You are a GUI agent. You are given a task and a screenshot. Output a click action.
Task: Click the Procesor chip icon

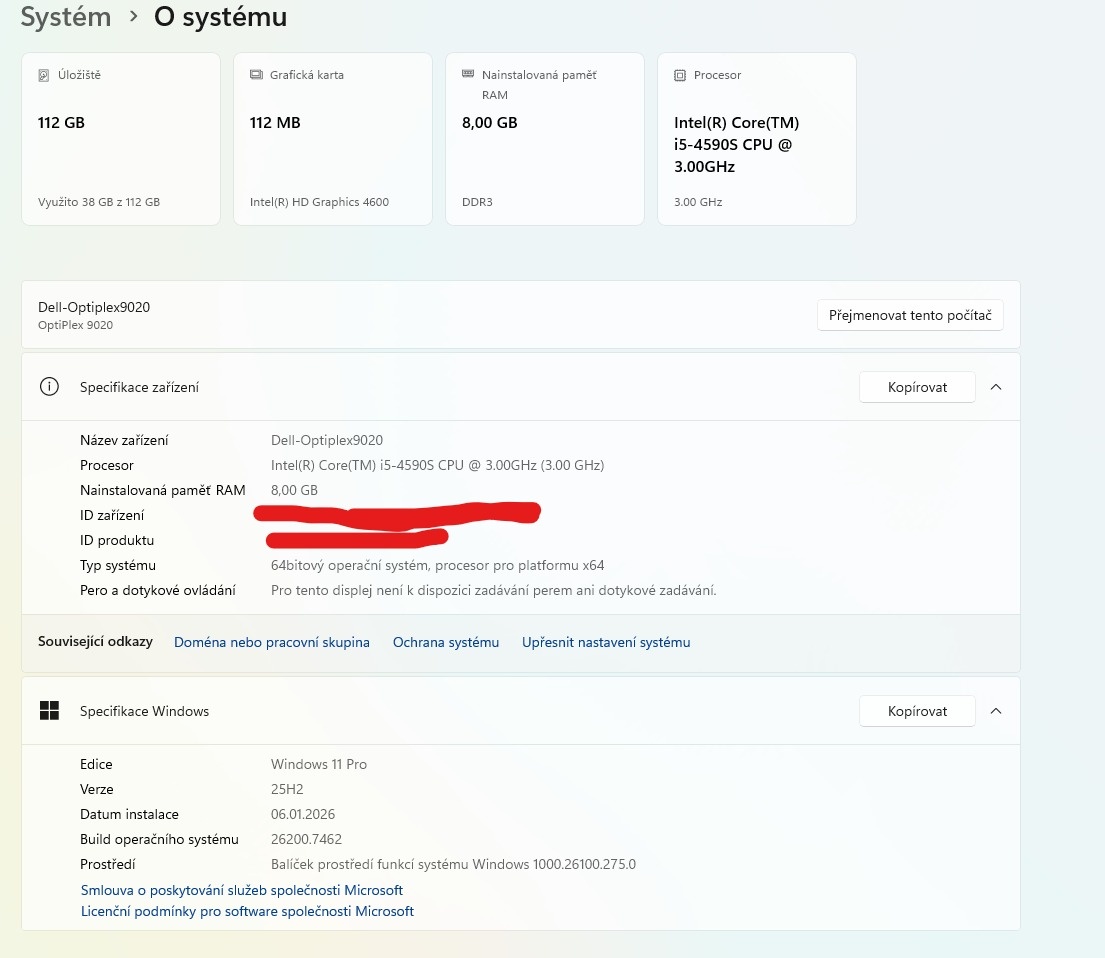[679, 75]
